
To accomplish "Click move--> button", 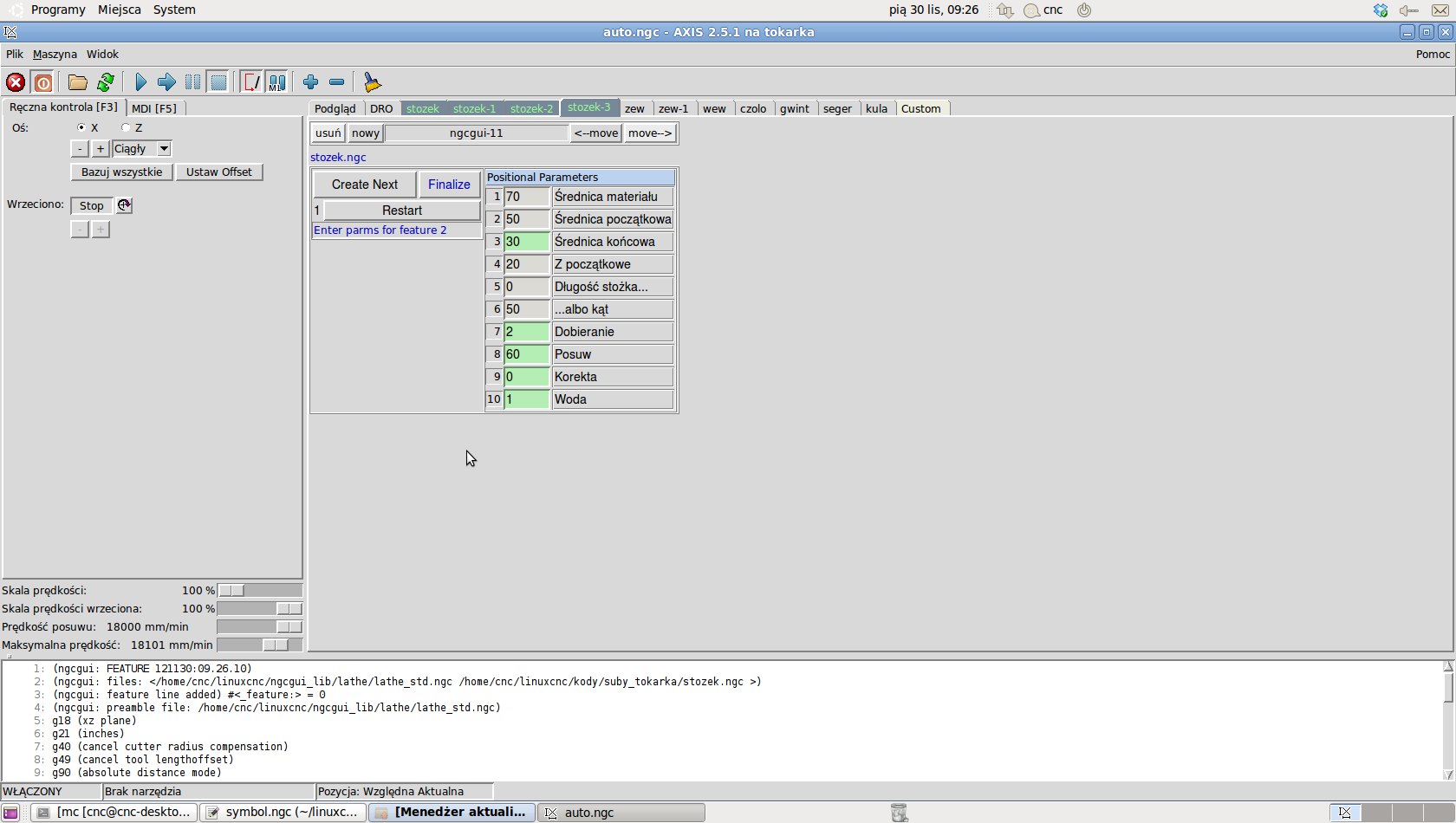I will point(650,133).
